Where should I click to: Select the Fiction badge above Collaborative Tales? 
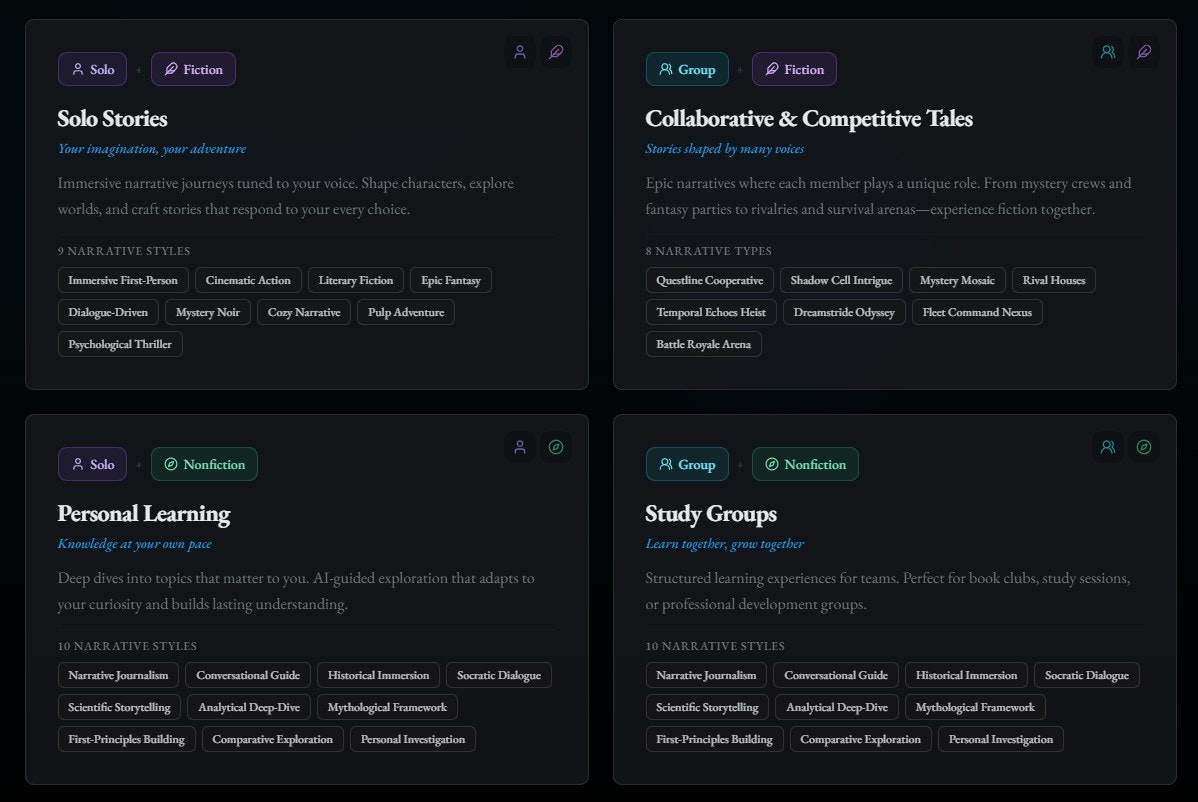794,69
